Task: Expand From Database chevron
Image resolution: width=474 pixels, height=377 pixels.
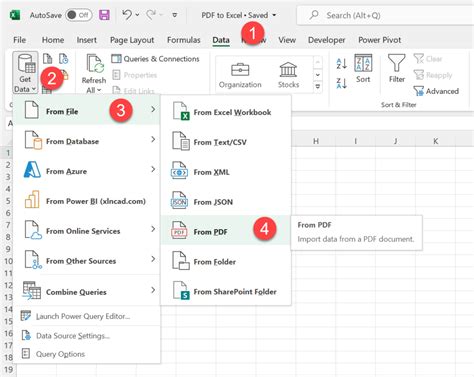Action: click(x=153, y=139)
